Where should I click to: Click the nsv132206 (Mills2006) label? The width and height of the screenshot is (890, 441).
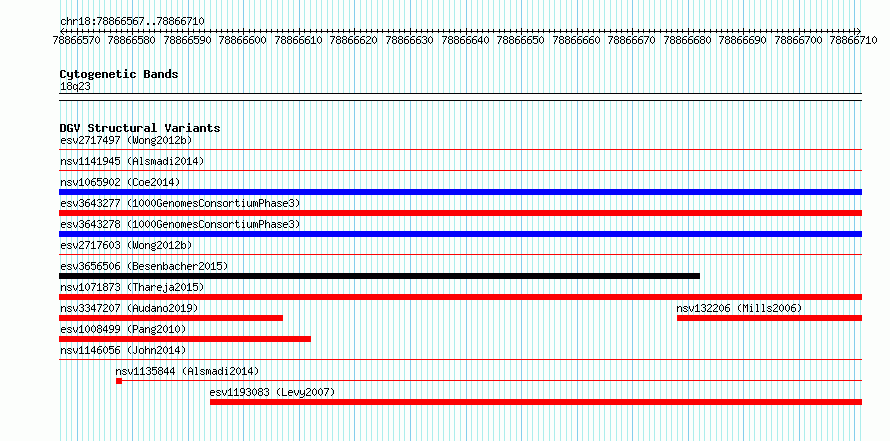(739, 308)
